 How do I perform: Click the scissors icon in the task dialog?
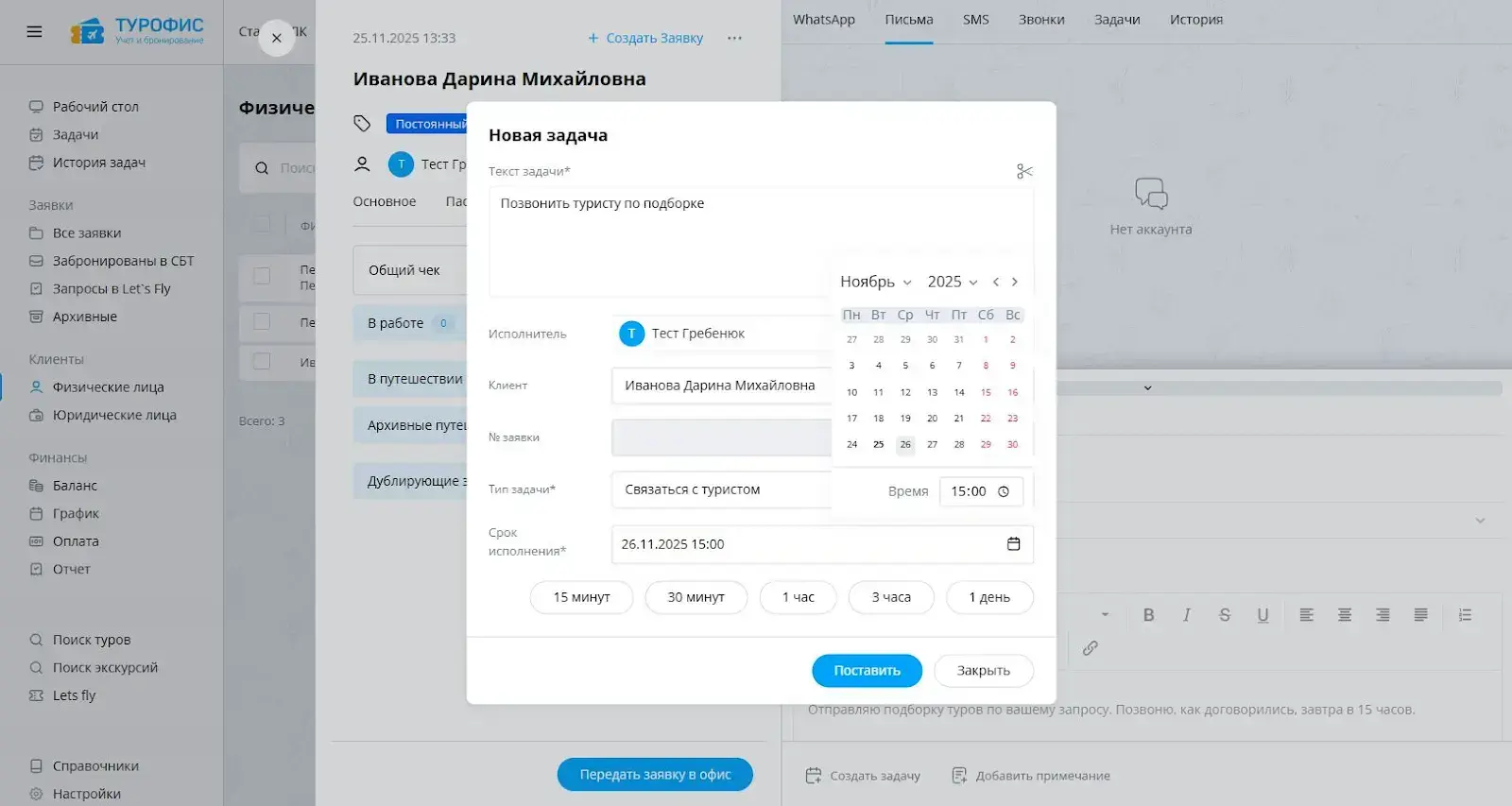(1024, 171)
